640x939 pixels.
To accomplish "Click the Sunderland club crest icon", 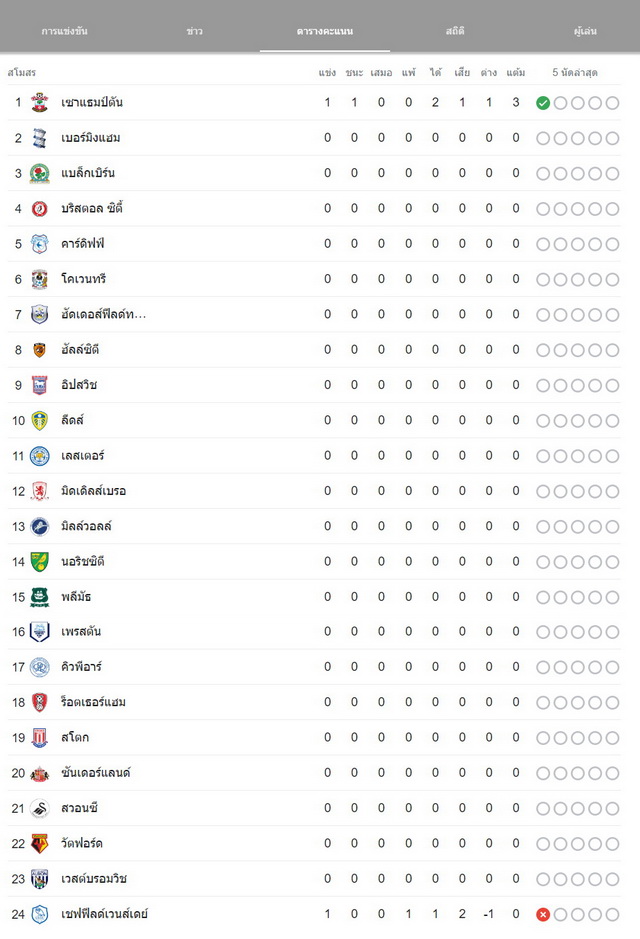I will coord(40,773).
